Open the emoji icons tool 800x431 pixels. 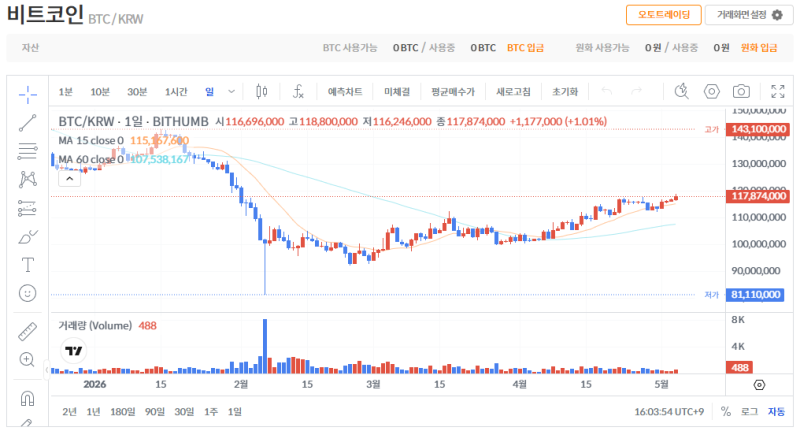(28, 293)
